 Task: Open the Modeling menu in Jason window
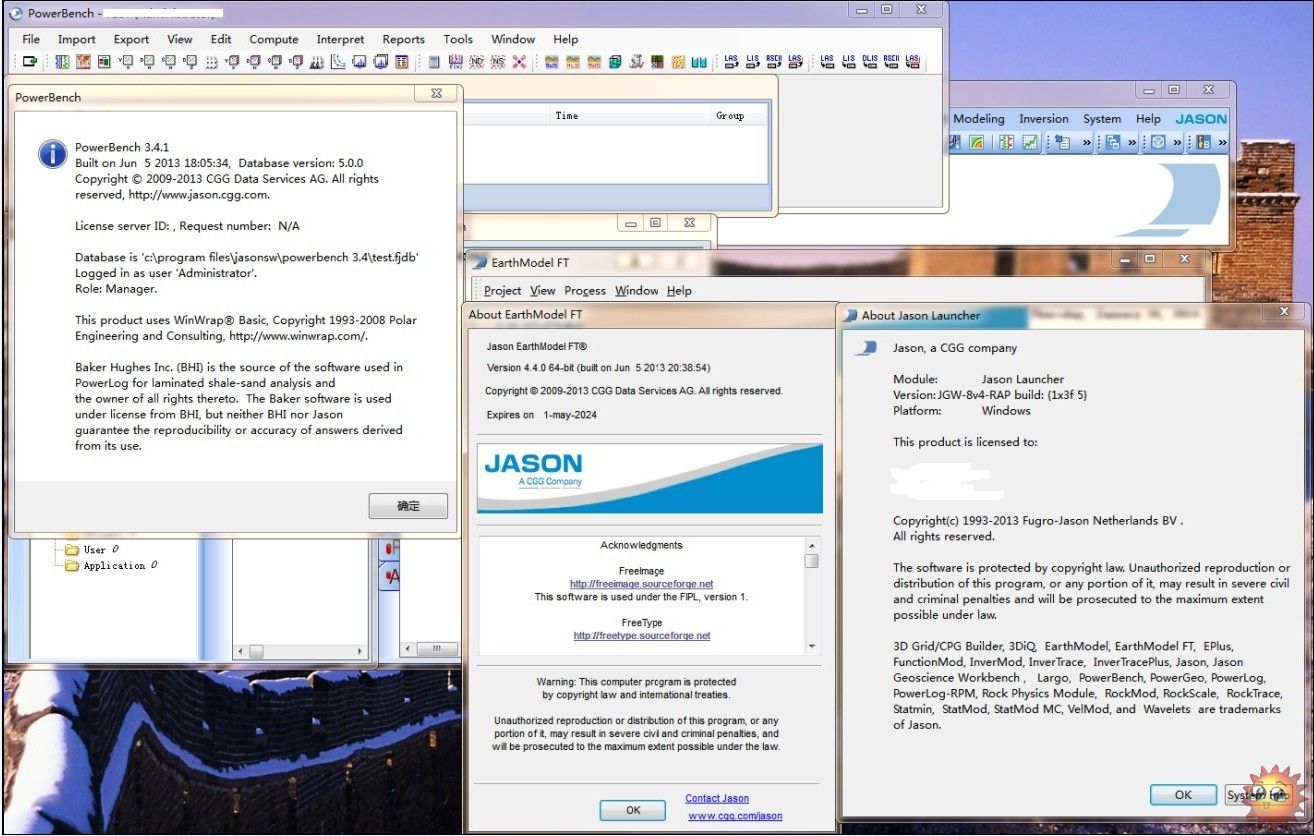coord(979,118)
